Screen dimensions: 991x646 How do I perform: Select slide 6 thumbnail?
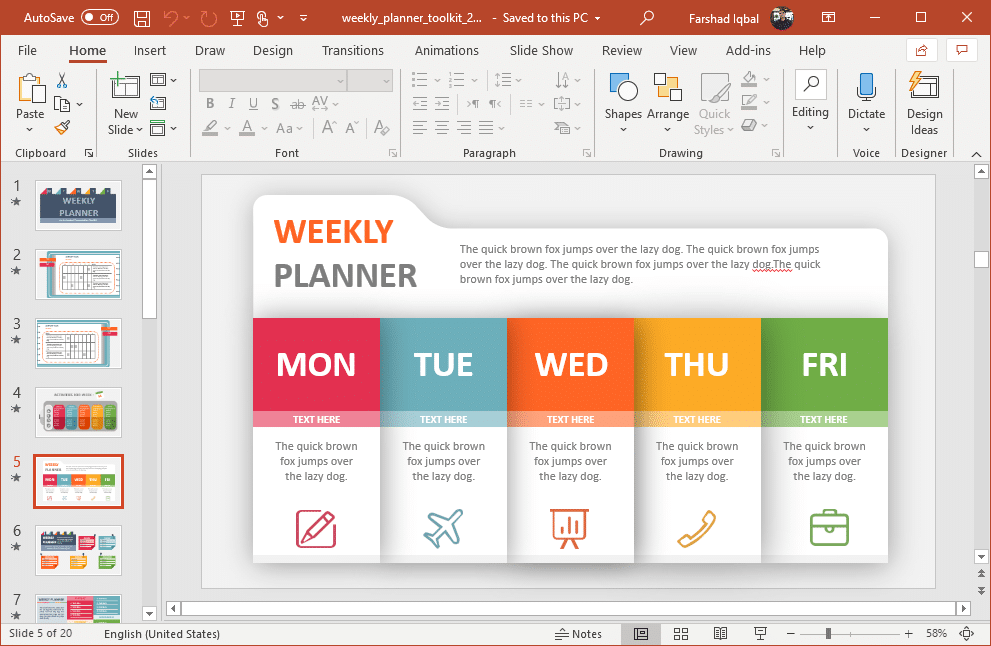79,550
